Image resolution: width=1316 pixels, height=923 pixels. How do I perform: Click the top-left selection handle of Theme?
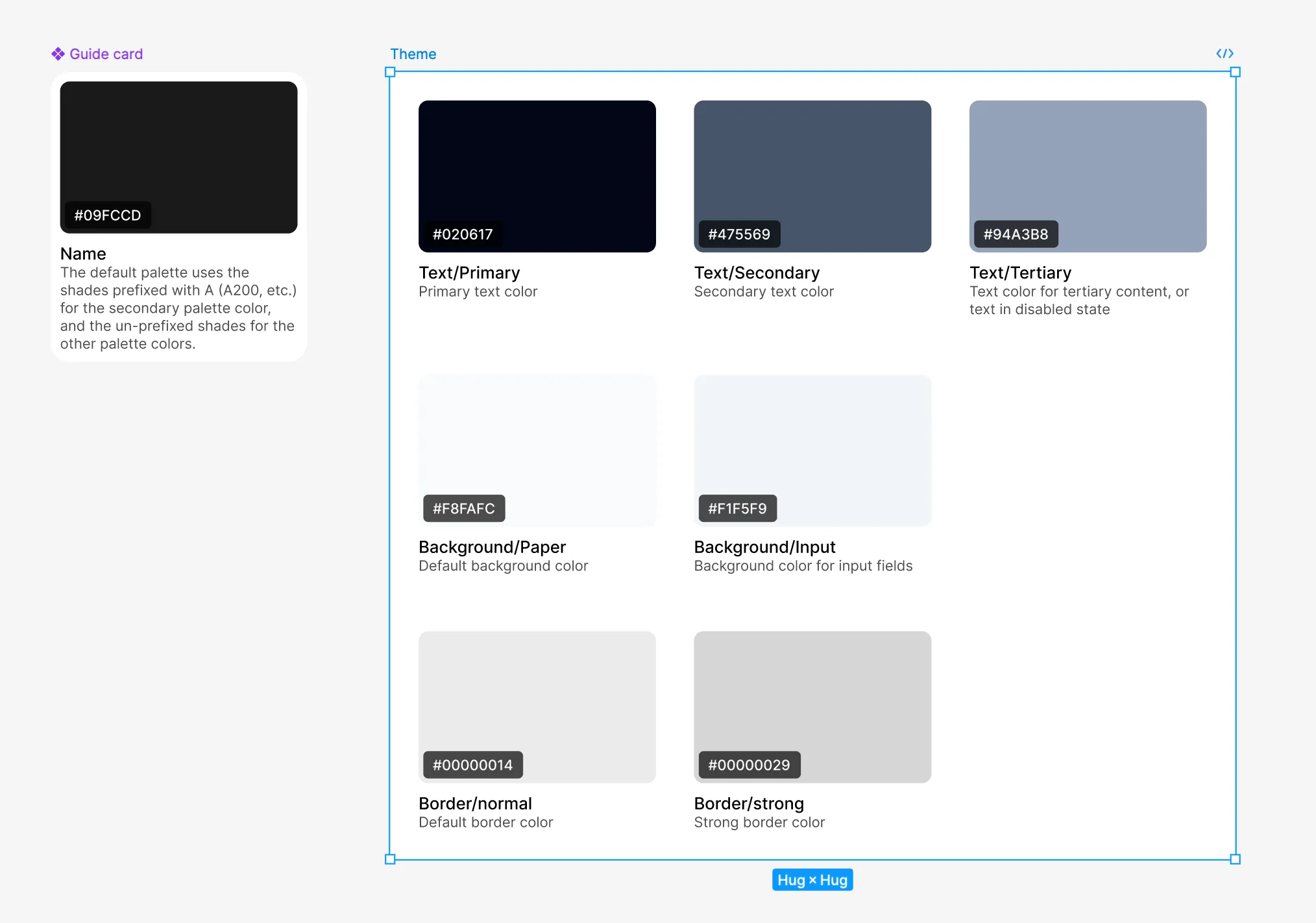pos(390,72)
